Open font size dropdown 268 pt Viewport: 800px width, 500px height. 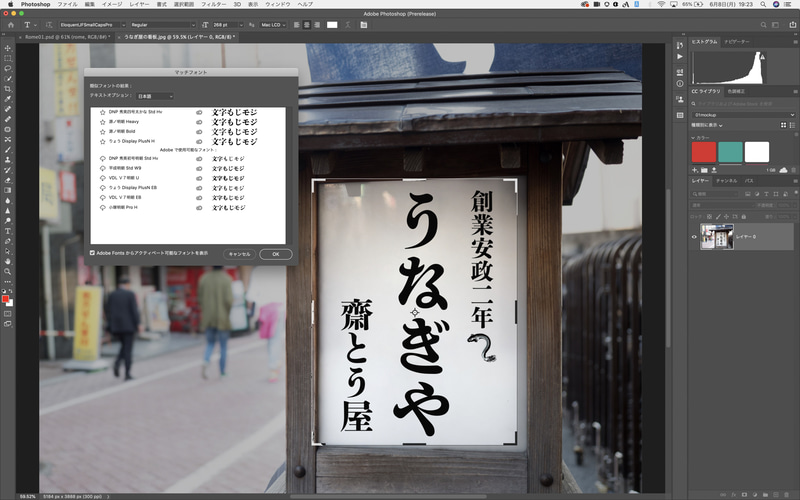click(228, 24)
